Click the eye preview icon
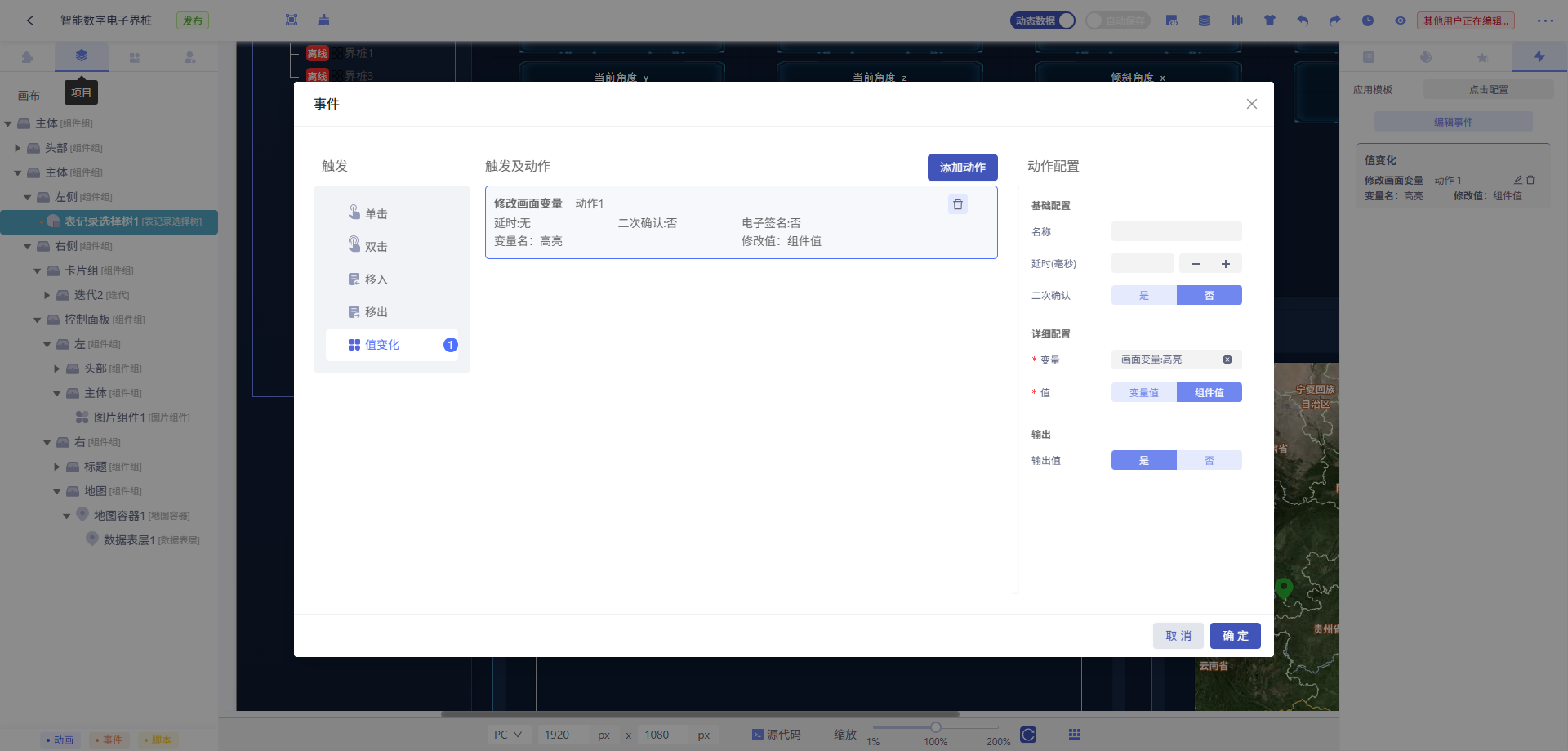 point(1401,20)
